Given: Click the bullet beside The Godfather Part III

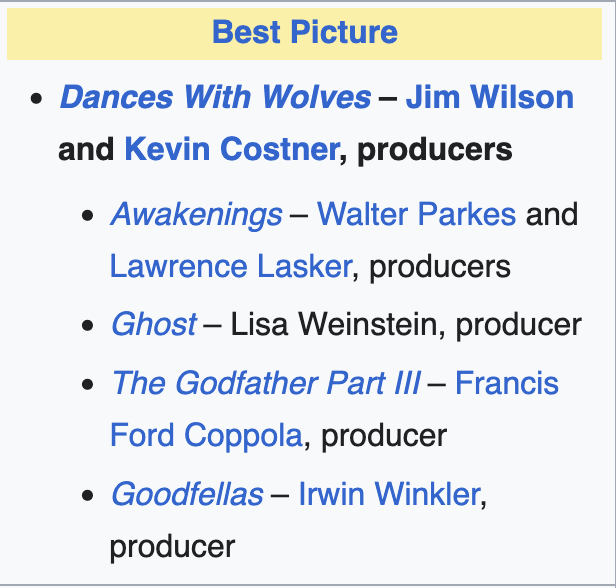Looking at the screenshot, I should point(89,385).
